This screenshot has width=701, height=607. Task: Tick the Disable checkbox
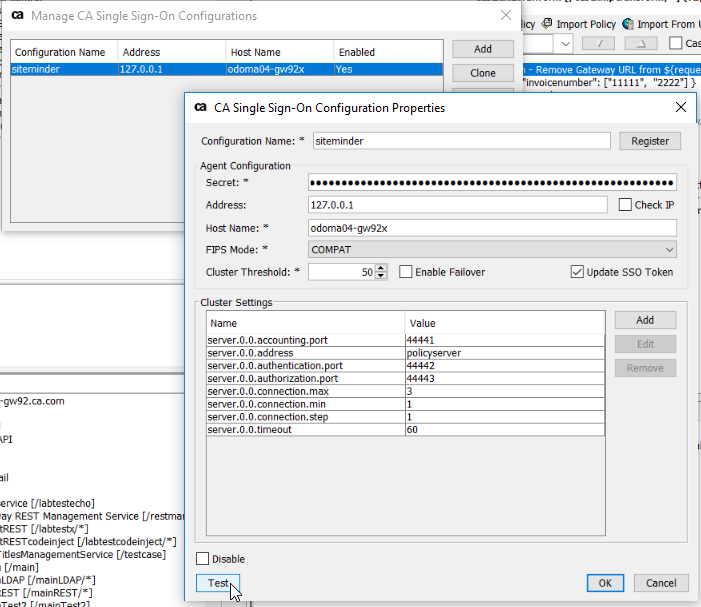(x=203, y=559)
